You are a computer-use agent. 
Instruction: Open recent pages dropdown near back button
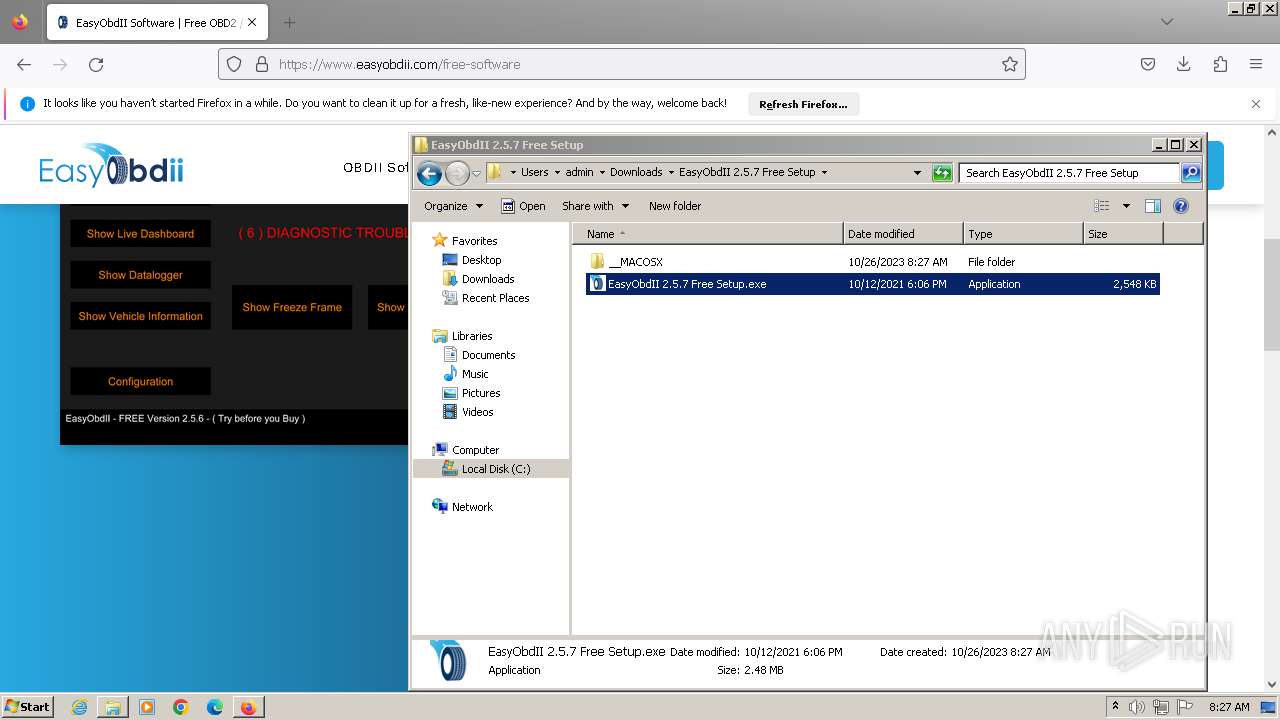pyautogui.click(x=476, y=173)
